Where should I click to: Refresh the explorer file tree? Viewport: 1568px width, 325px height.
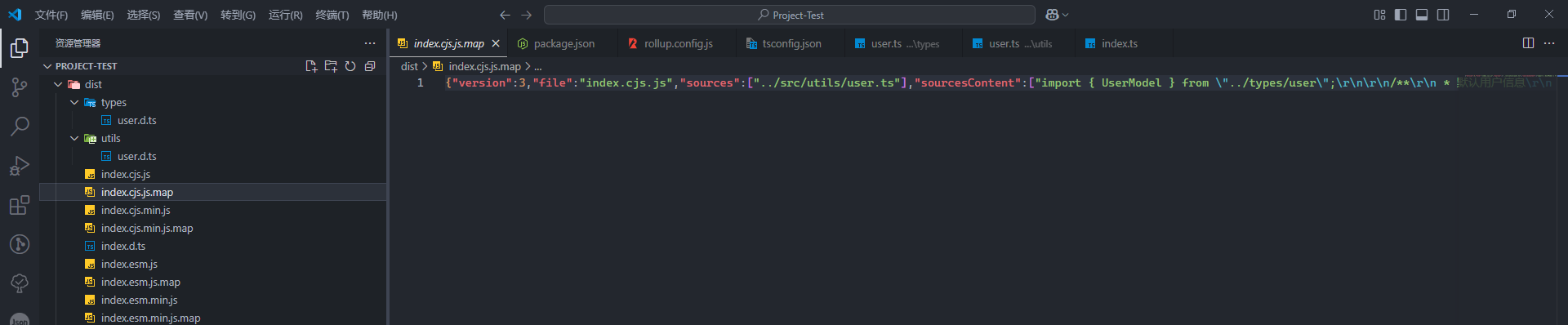[350, 66]
